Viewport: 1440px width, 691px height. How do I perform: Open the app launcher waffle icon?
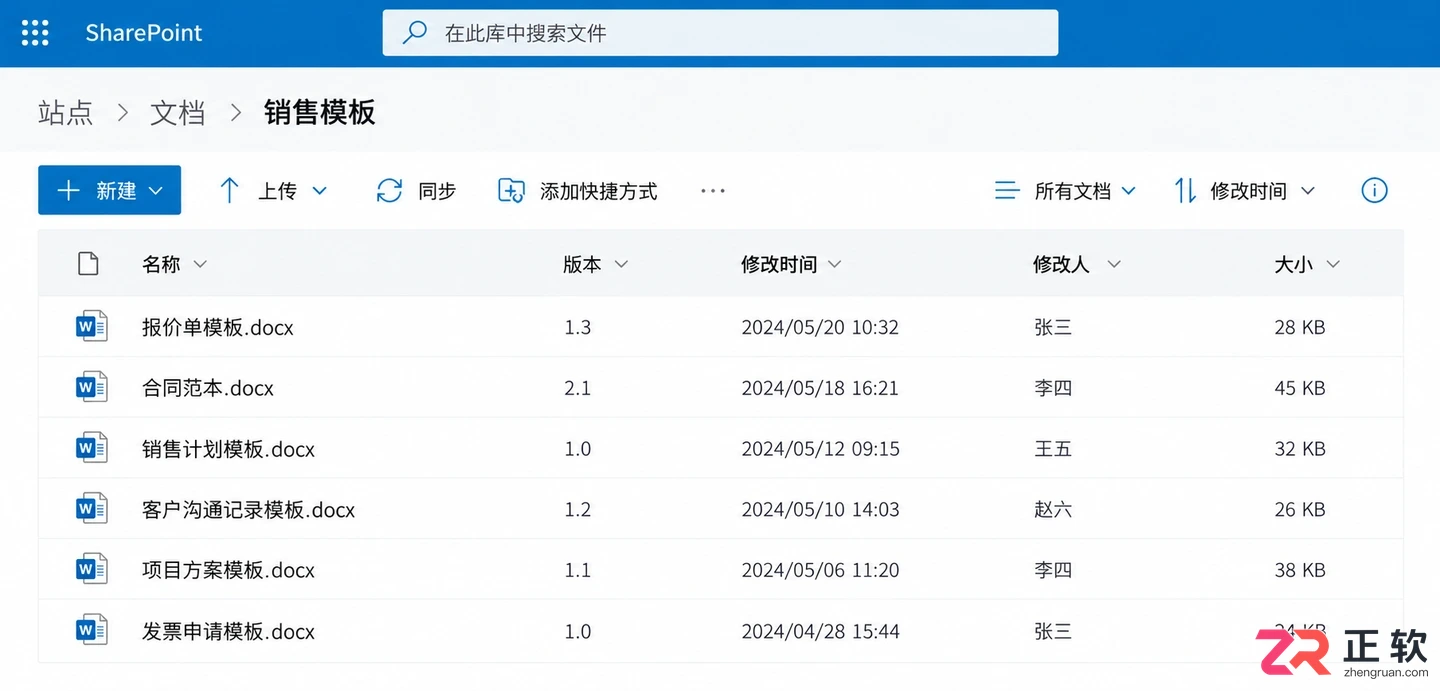[35, 33]
